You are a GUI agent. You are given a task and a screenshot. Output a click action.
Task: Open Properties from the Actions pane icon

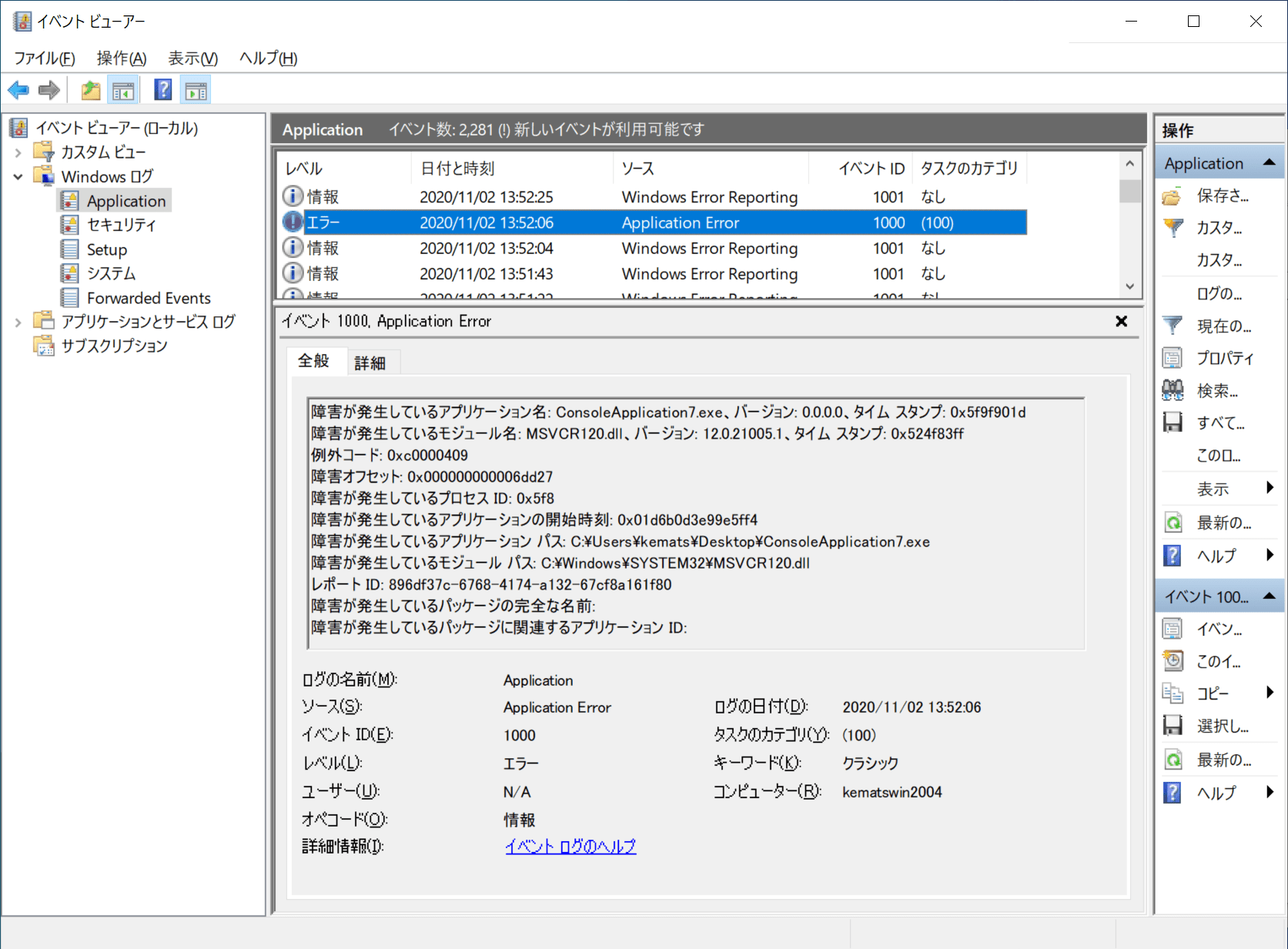(1172, 357)
